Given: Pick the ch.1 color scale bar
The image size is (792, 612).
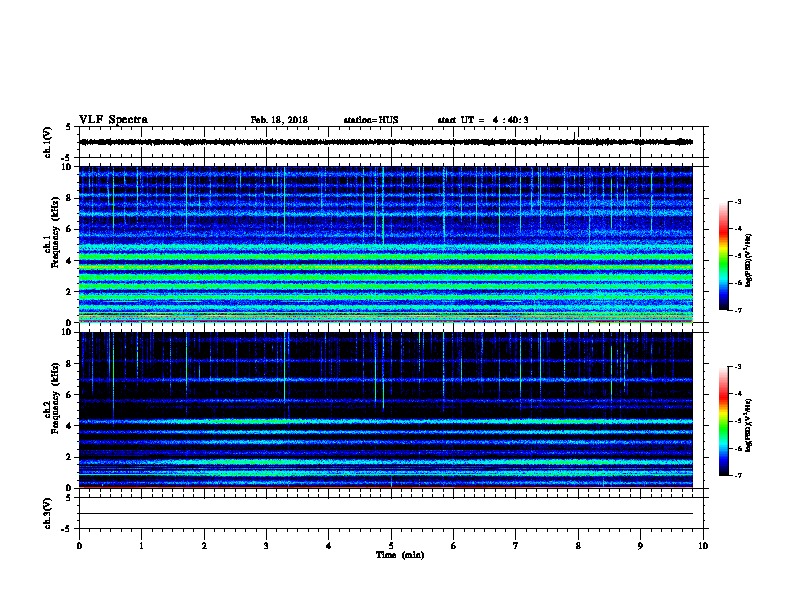Looking at the screenshot, I should click(x=724, y=256).
